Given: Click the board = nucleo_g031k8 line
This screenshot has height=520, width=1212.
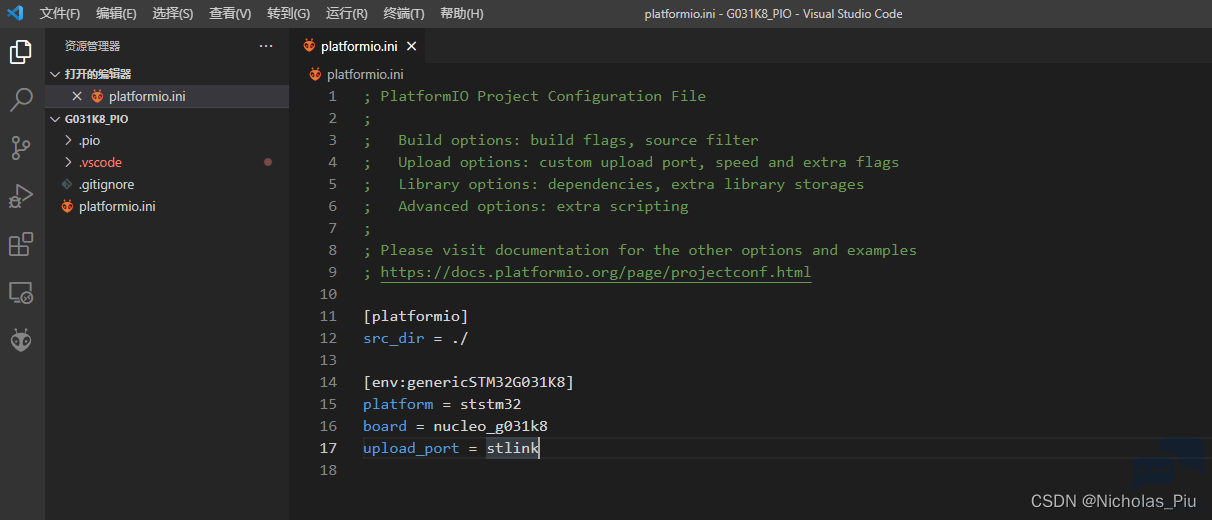Looking at the screenshot, I should click(455, 426).
